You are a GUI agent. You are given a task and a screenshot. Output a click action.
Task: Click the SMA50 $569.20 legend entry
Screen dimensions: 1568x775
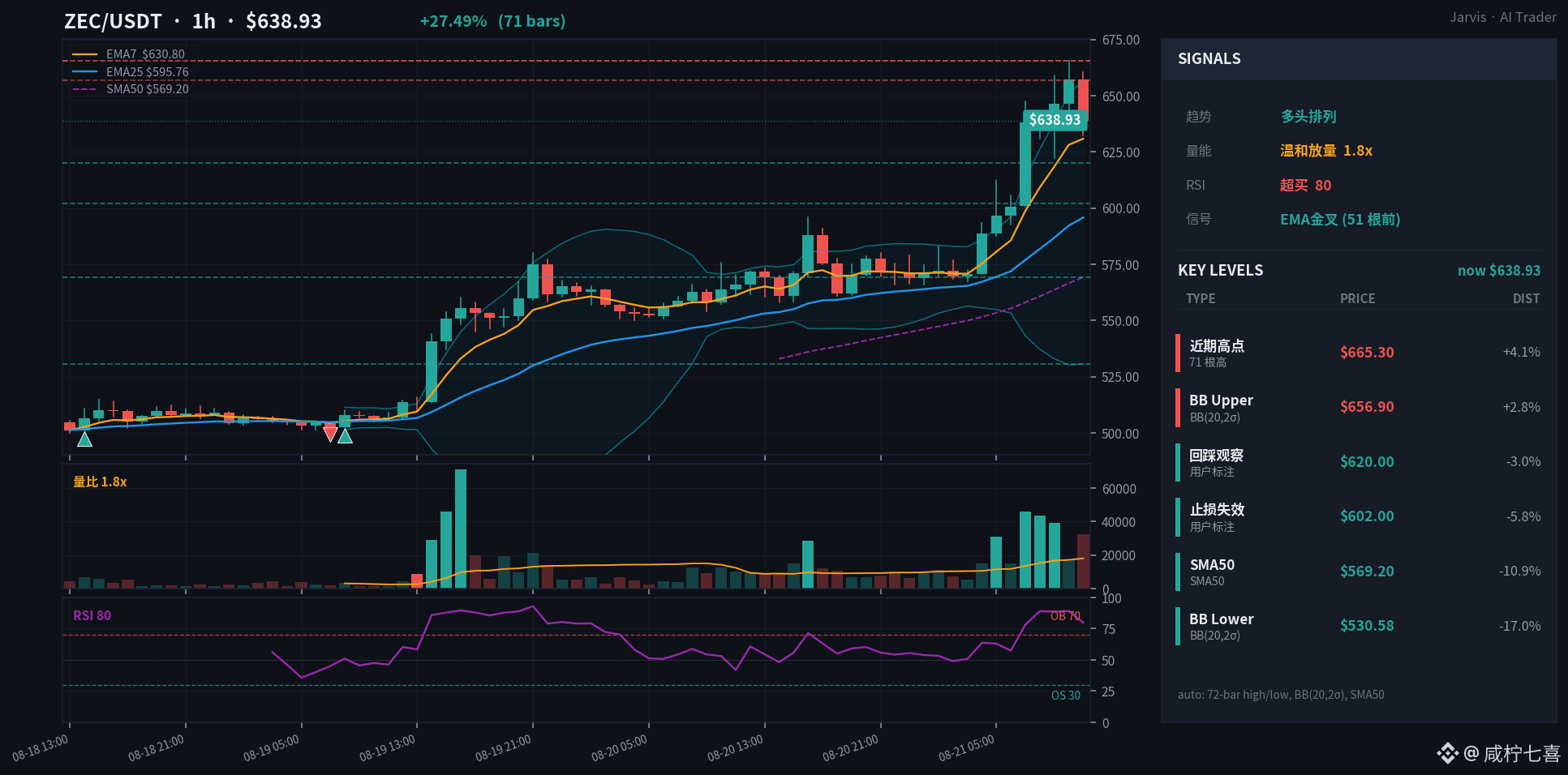coord(131,89)
